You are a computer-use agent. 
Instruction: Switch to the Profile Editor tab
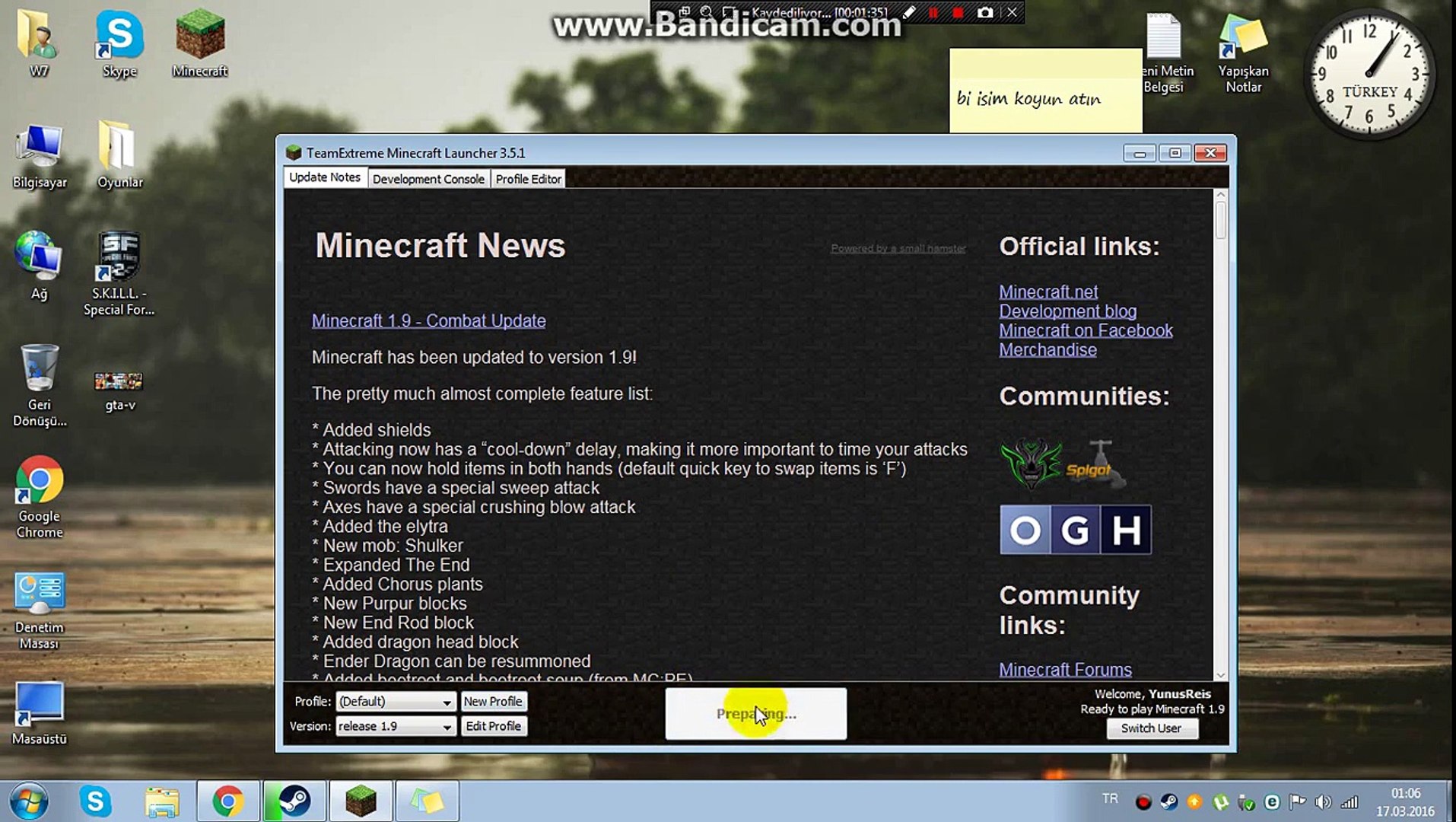click(x=529, y=179)
